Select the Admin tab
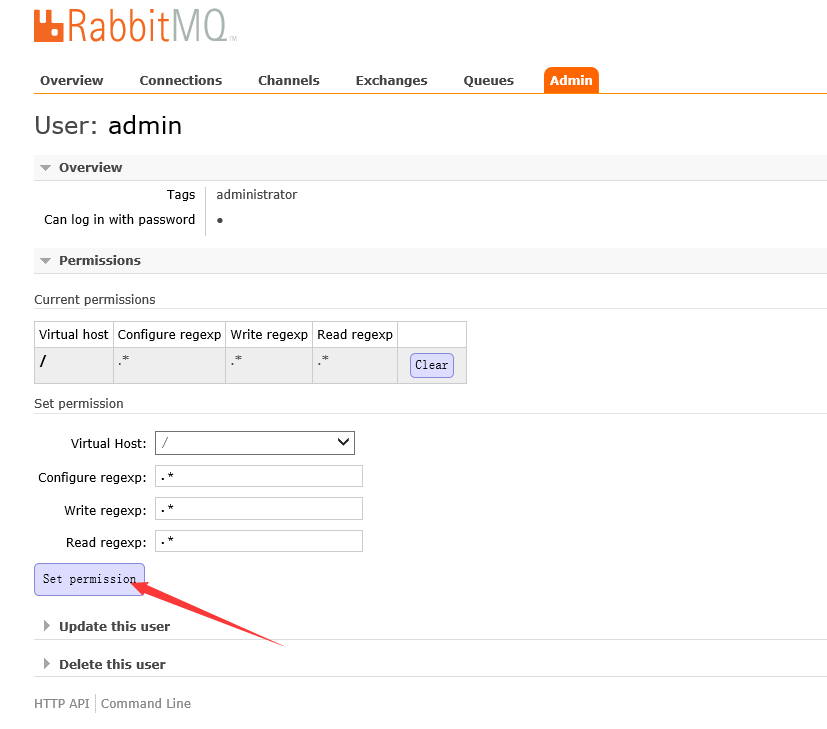Screen dimensions: 827x729 pyautogui.click(x=571, y=81)
